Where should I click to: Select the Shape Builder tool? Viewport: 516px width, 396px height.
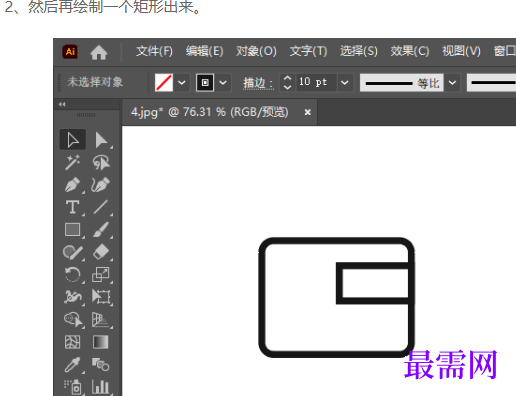click(73, 319)
